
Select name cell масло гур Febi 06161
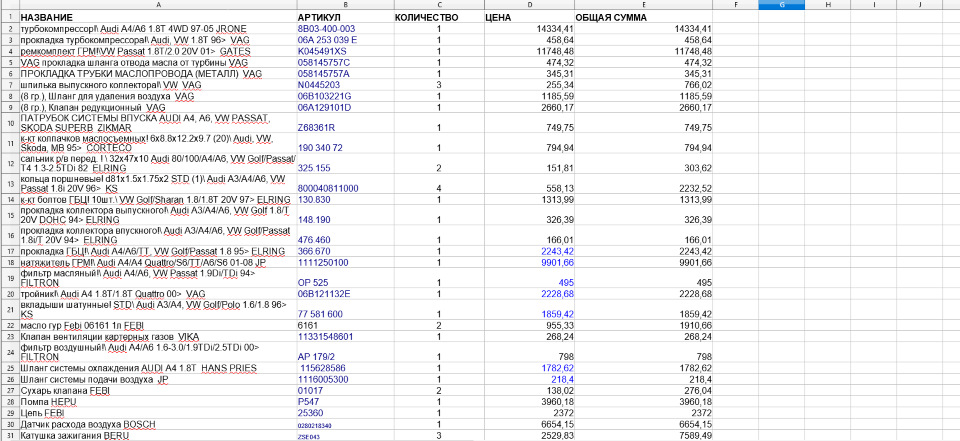[158, 325]
